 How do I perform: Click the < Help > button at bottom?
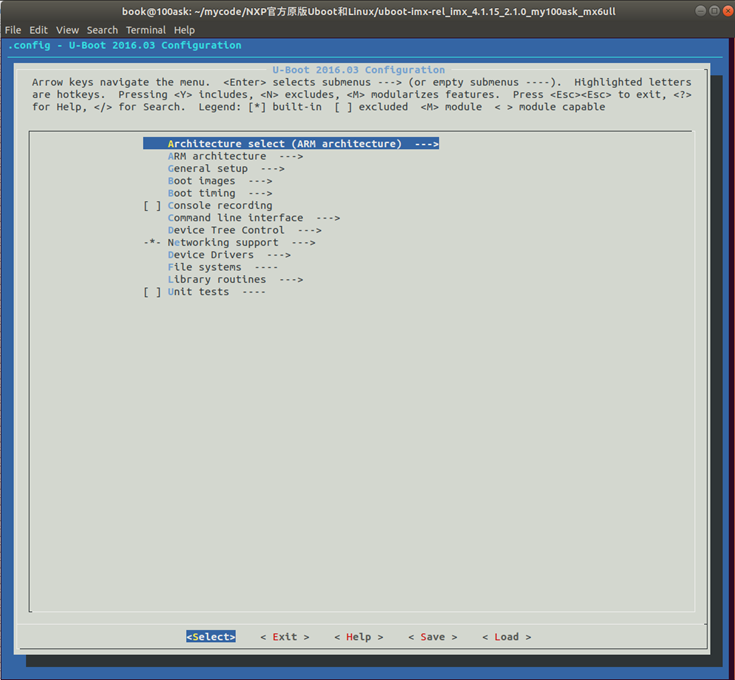[359, 636]
